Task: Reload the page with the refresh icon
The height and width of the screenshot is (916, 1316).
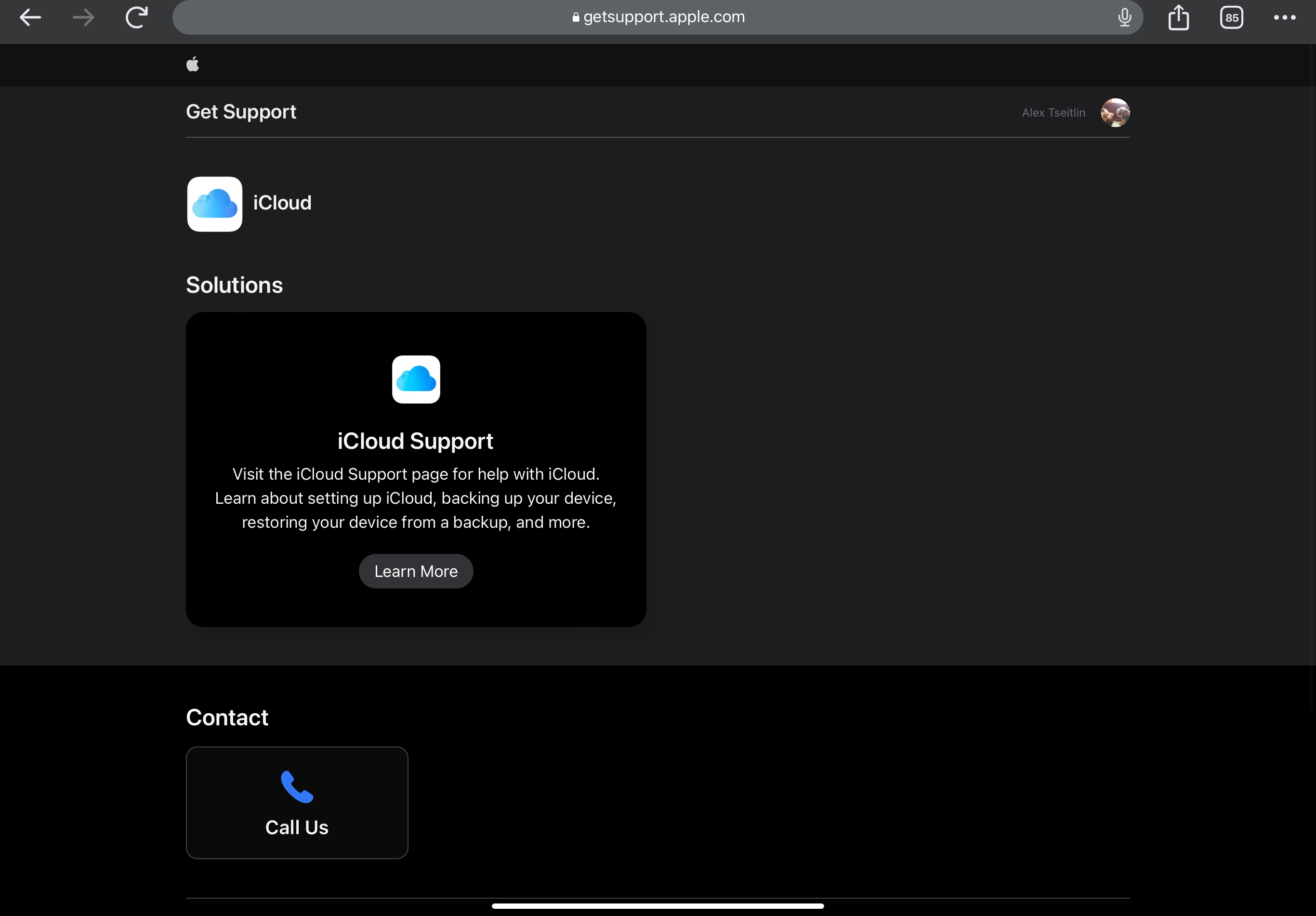Action: point(136,17)
